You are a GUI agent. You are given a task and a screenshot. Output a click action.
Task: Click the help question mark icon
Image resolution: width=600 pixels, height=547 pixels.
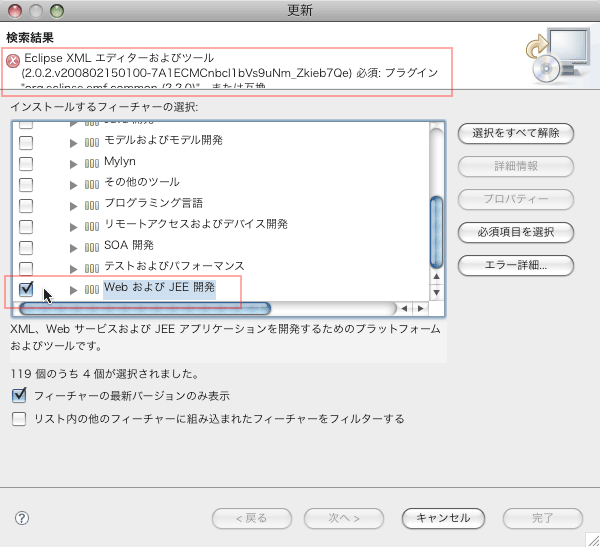click(22, 518)
